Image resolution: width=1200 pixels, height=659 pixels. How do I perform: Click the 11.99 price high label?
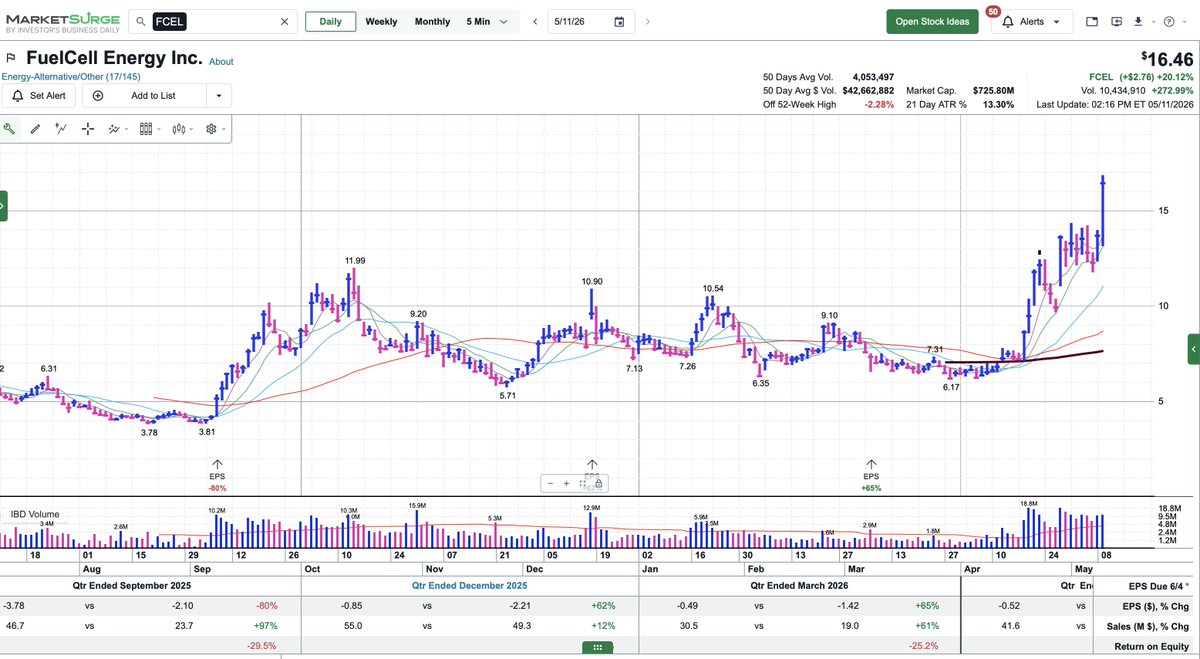pos(355,260)
